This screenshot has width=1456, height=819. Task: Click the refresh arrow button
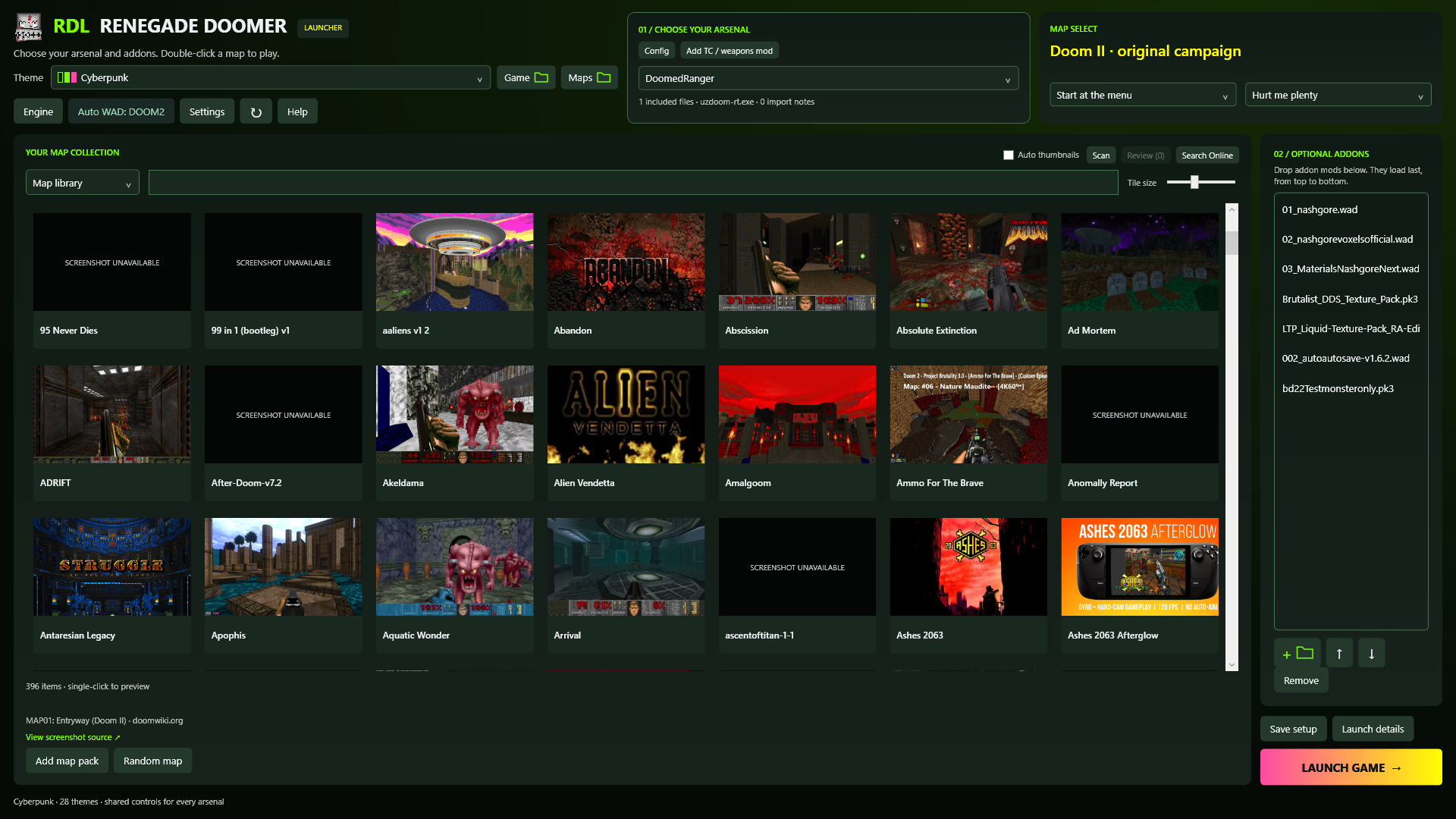(256, 111)
